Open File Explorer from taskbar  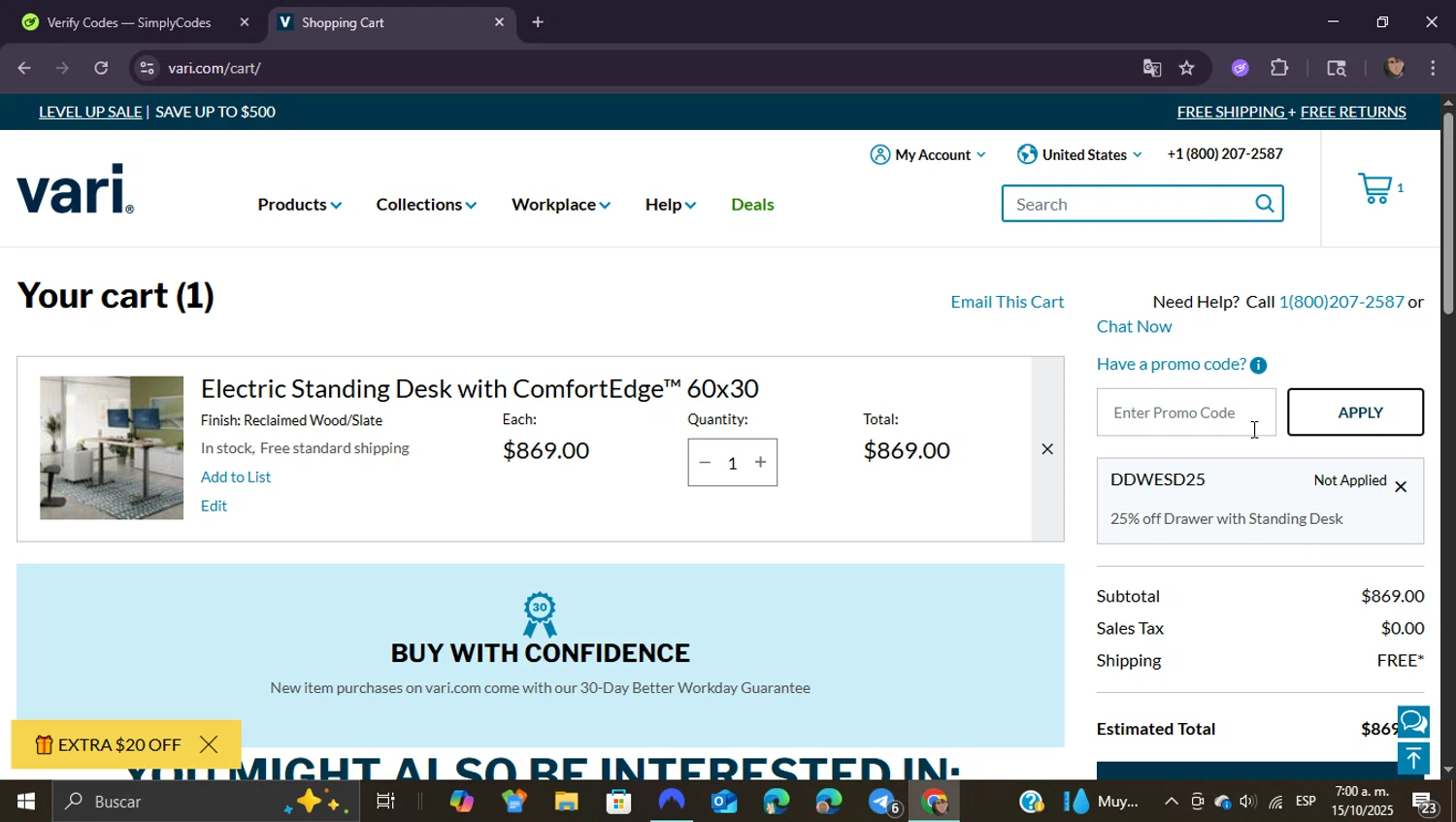click(x=566, y=802)
